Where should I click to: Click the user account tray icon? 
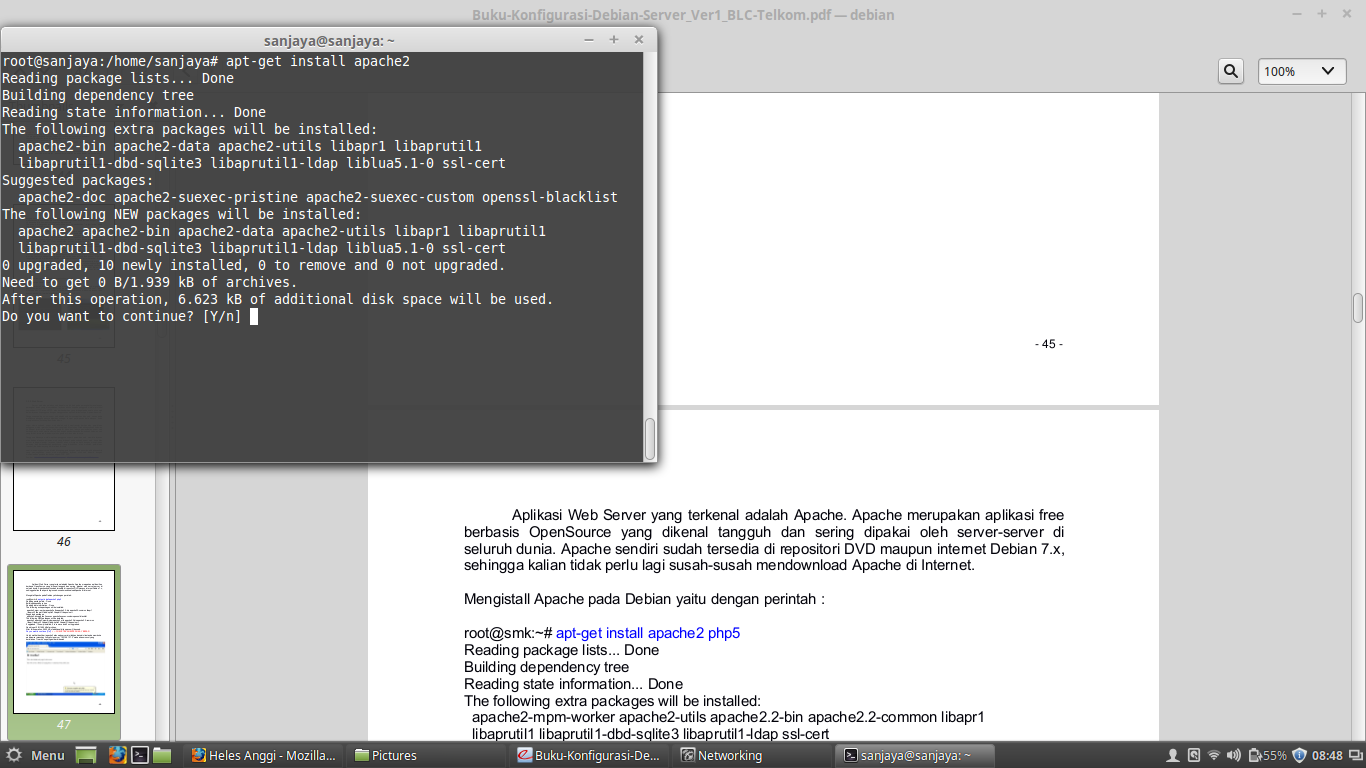tap(1174, 755)
